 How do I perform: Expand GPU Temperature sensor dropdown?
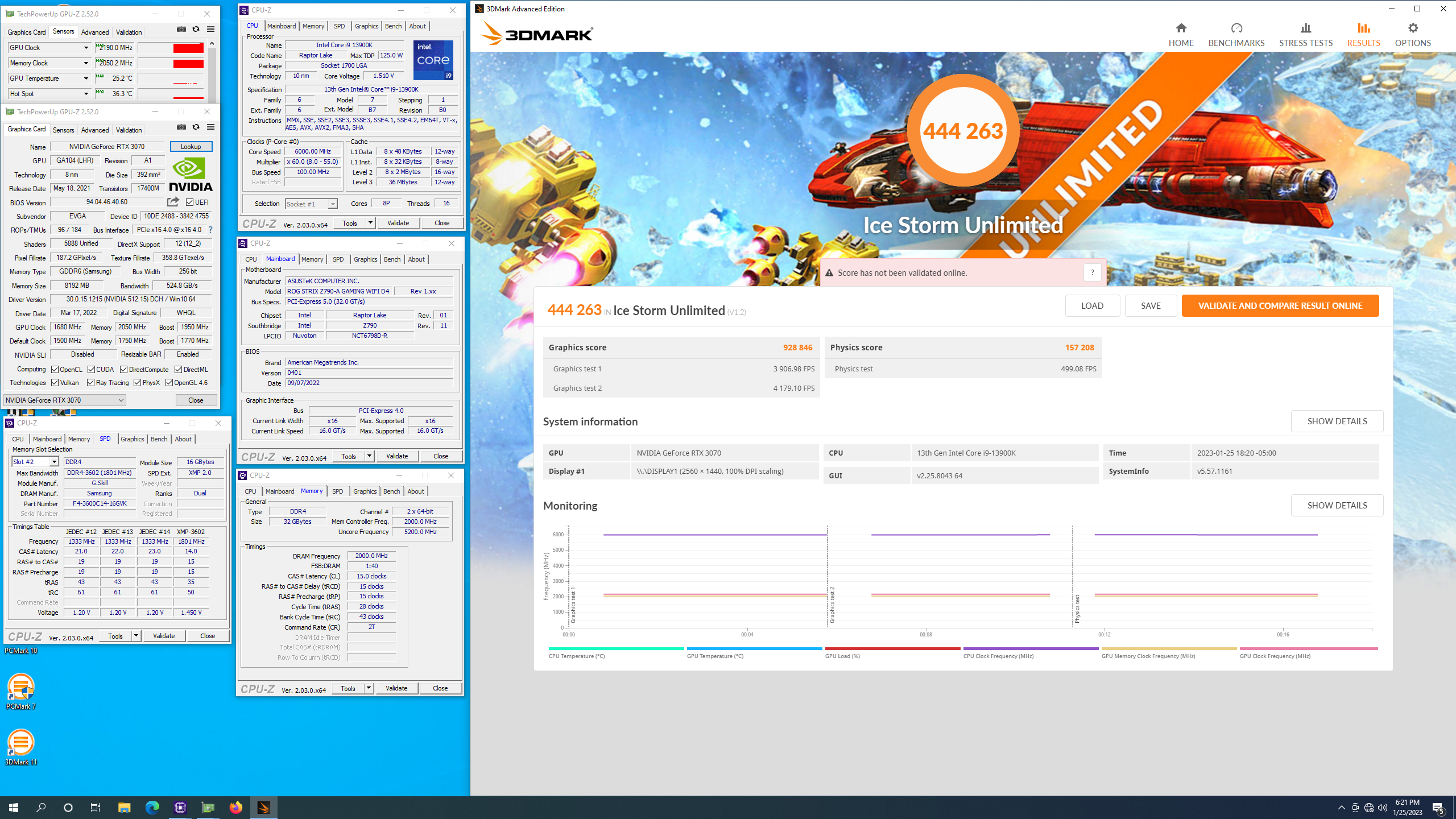coord(86,78)
